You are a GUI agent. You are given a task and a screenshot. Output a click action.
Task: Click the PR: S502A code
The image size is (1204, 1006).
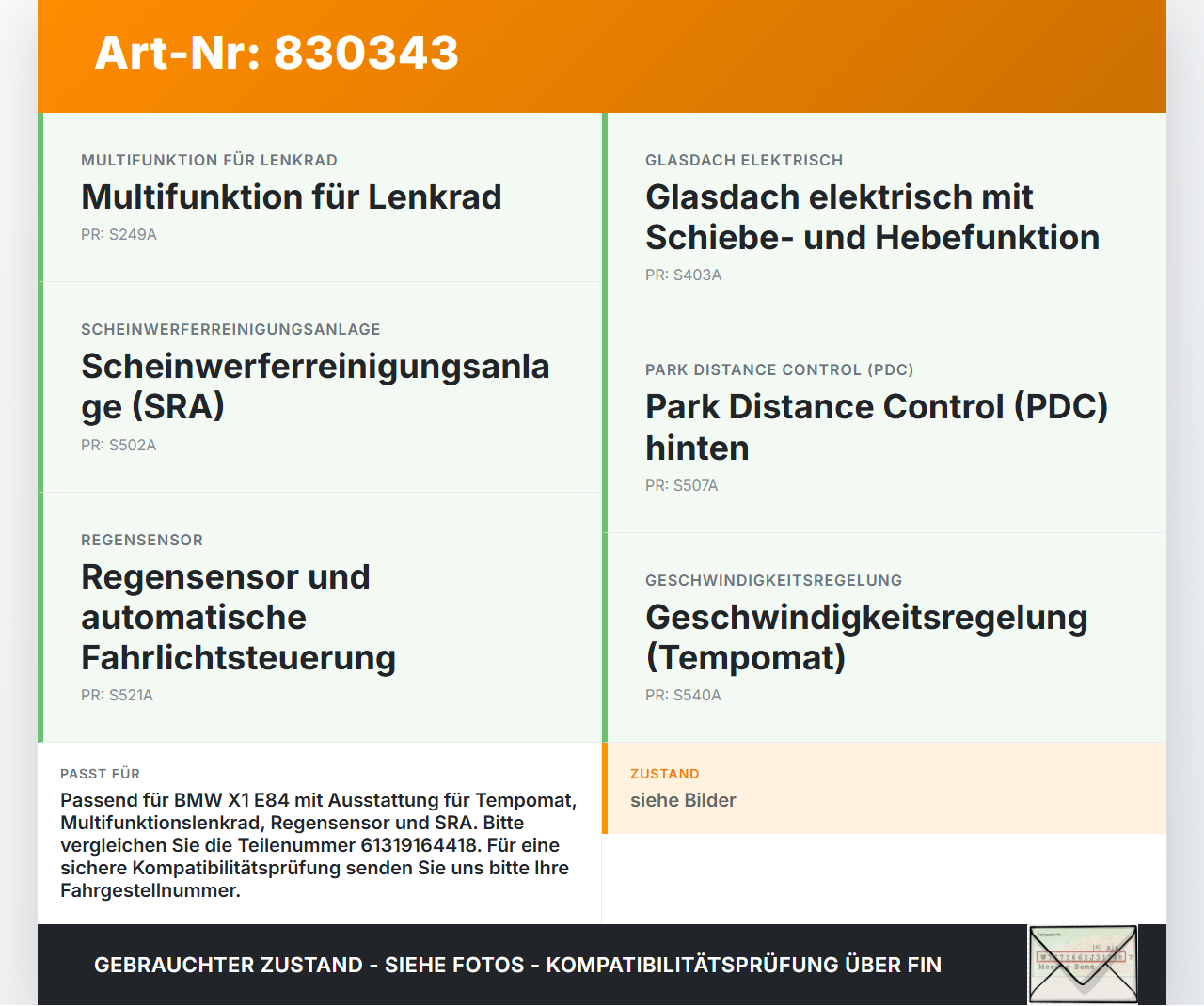(x=119, y=446)
